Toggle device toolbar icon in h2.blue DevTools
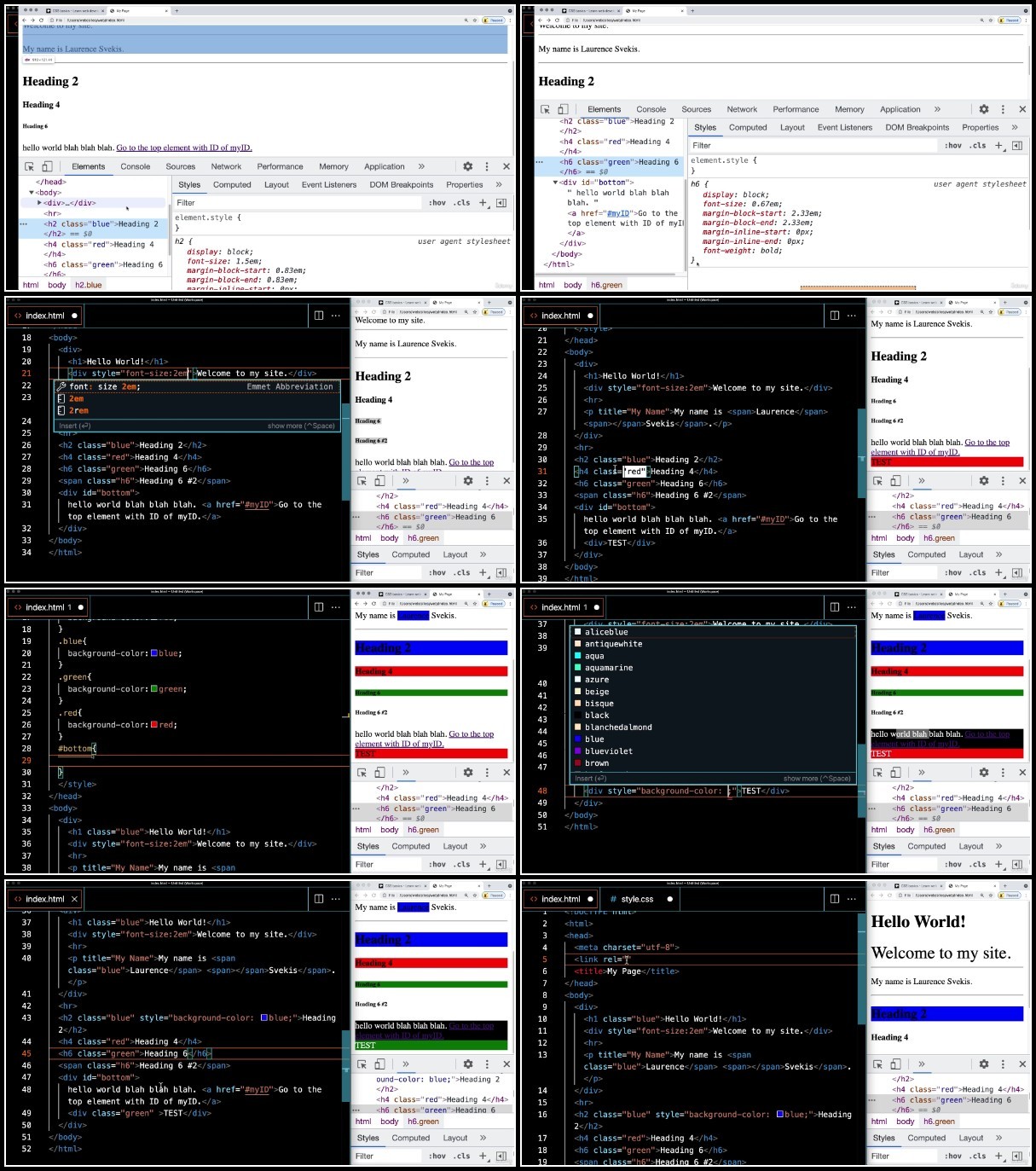The width and height of the screenshot is (1036, 1171). click(48, 166)
